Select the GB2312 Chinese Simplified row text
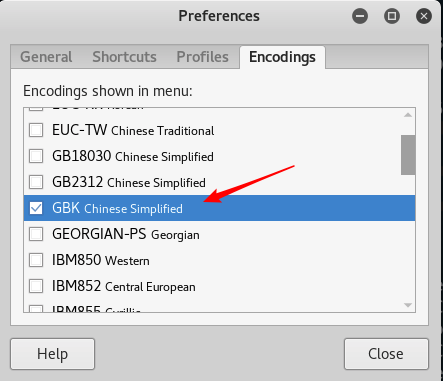This screenshot has width=443, height=381. (x=129, y=182)
